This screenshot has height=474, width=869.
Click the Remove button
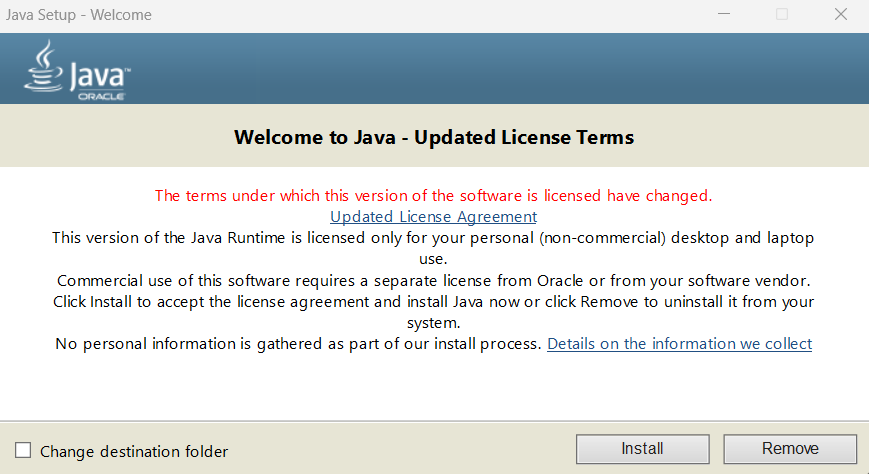(x=790, y=448)
